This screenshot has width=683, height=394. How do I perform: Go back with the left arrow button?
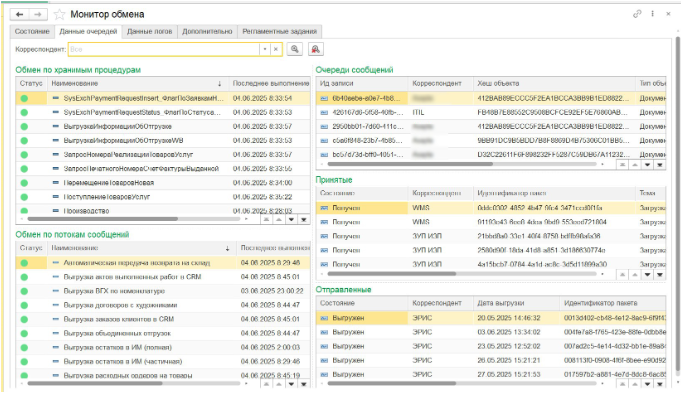click(x=20, y=14)
